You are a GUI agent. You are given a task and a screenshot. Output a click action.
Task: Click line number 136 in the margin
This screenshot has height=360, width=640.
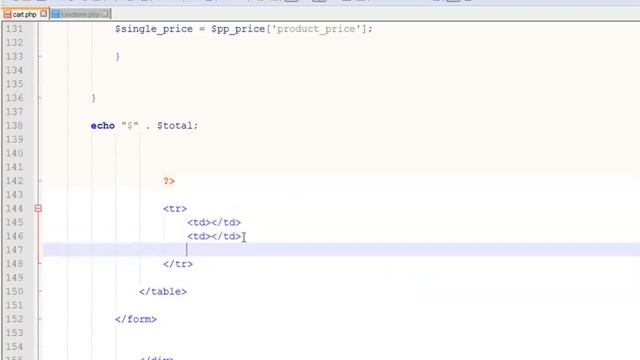[14, 98]
